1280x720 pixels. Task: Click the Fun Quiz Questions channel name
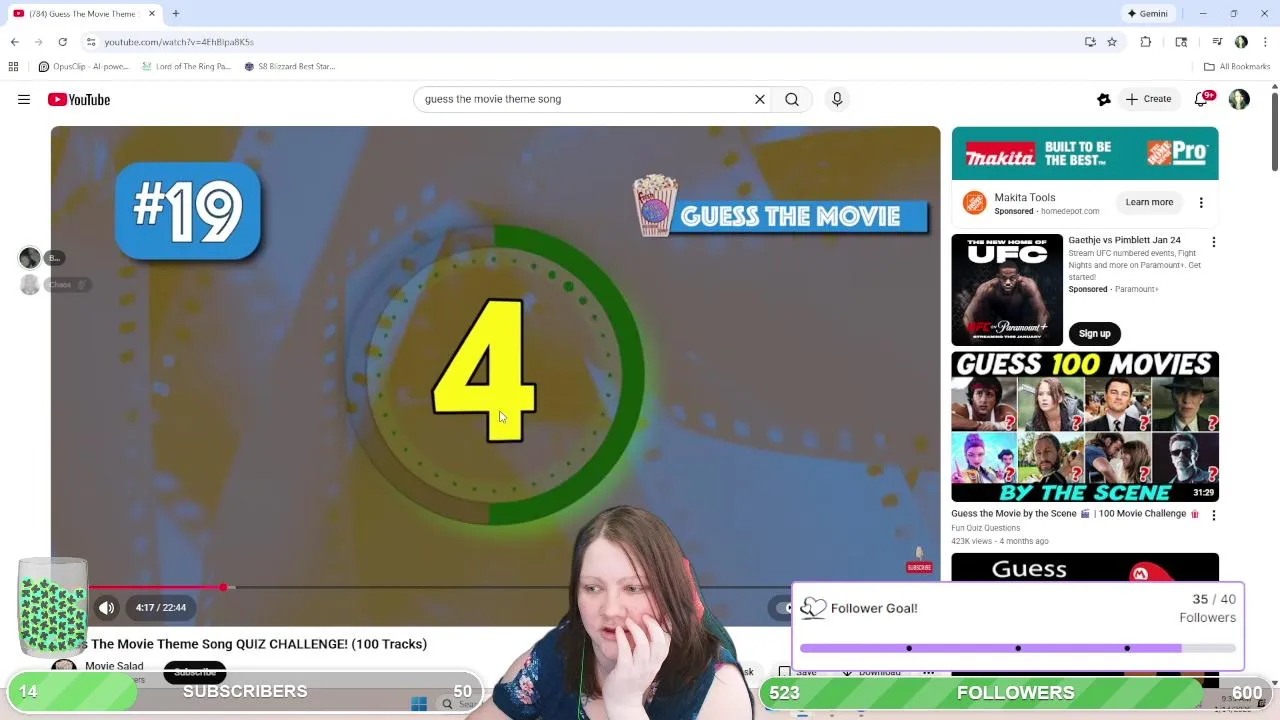tap(986, 528)
